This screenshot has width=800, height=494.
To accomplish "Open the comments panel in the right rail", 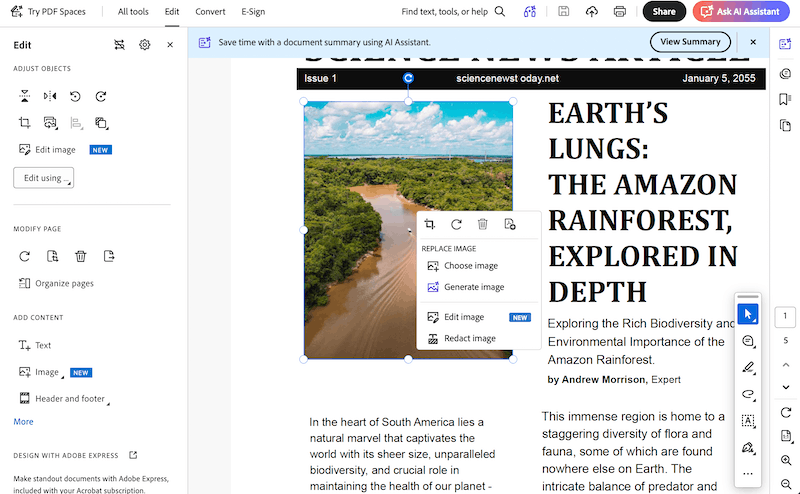I will pos(785,74).
